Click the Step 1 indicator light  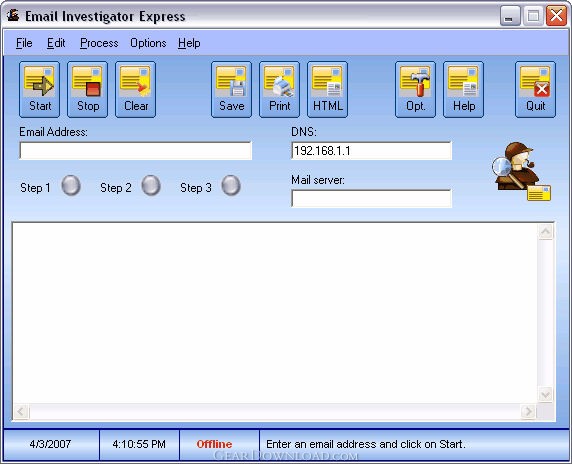click(x=71, y=185)
